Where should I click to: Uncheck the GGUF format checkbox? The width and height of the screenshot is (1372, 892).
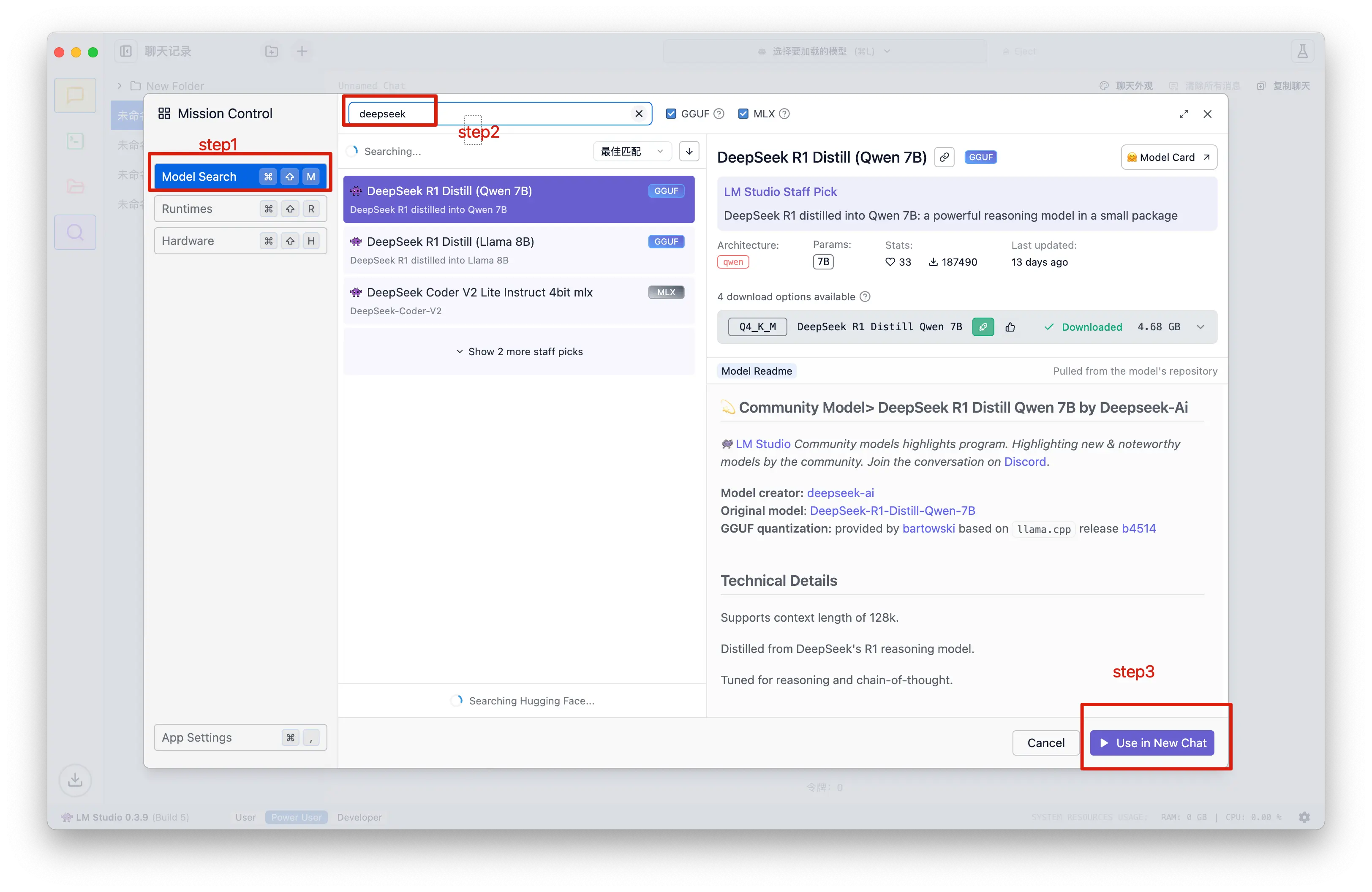click(x=671, y=114)
